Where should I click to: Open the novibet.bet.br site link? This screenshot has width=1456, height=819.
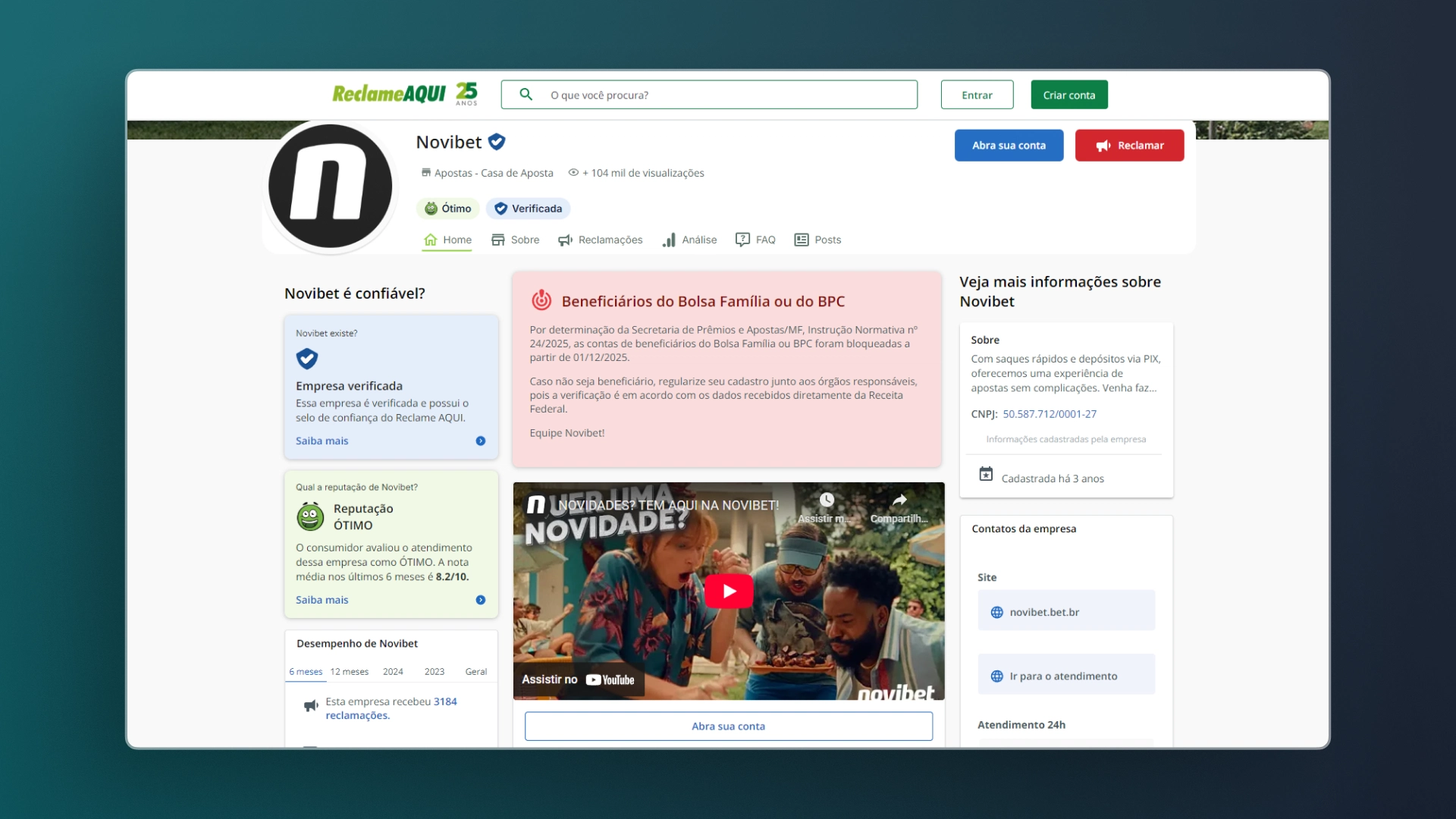[x=1066, y=610]
